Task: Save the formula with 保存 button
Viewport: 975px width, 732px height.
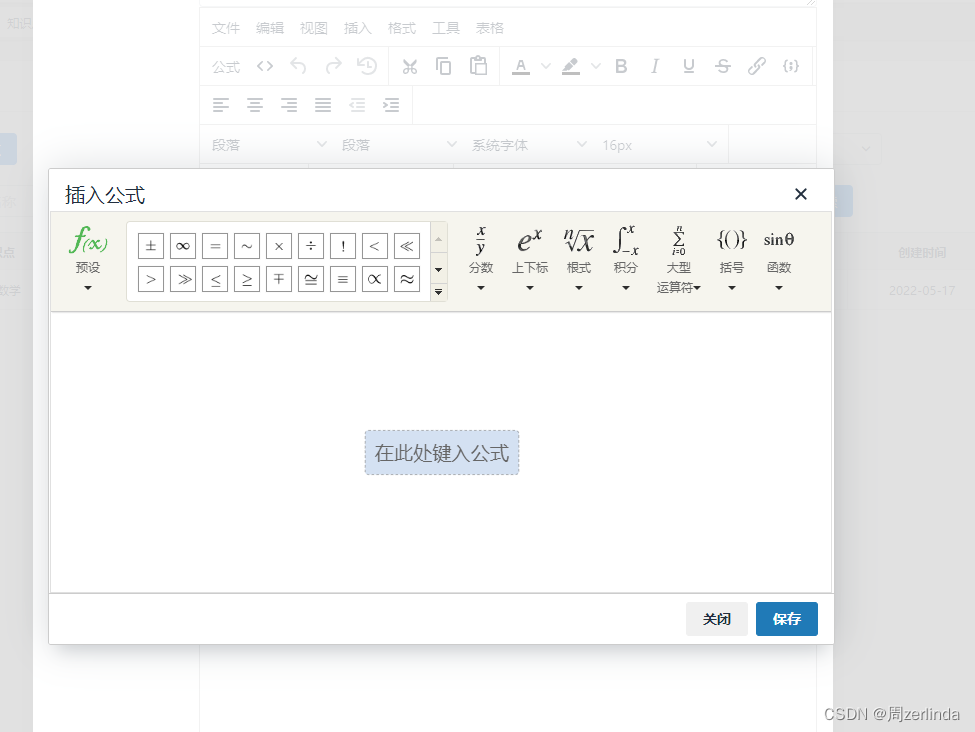Action: pos(786,619)
